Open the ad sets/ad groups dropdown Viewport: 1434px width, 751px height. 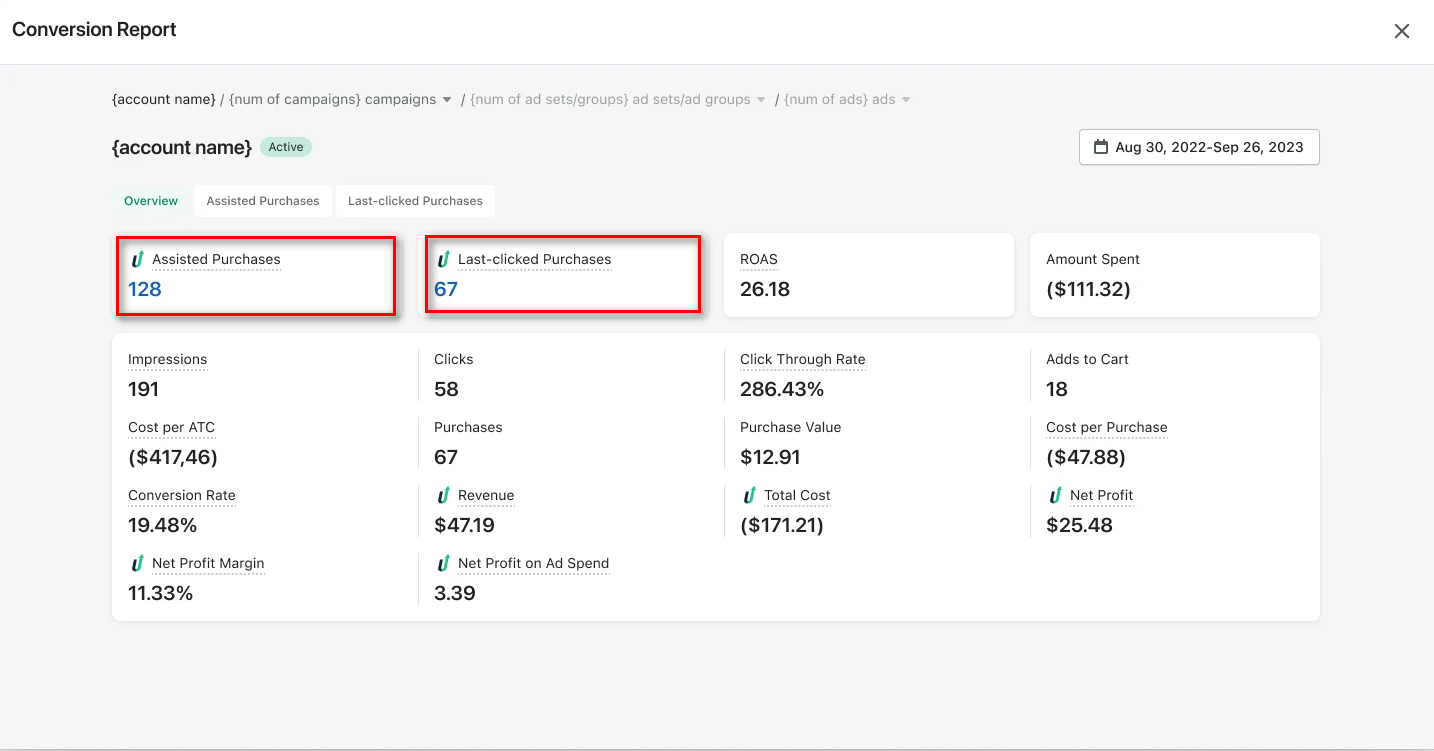760,99
